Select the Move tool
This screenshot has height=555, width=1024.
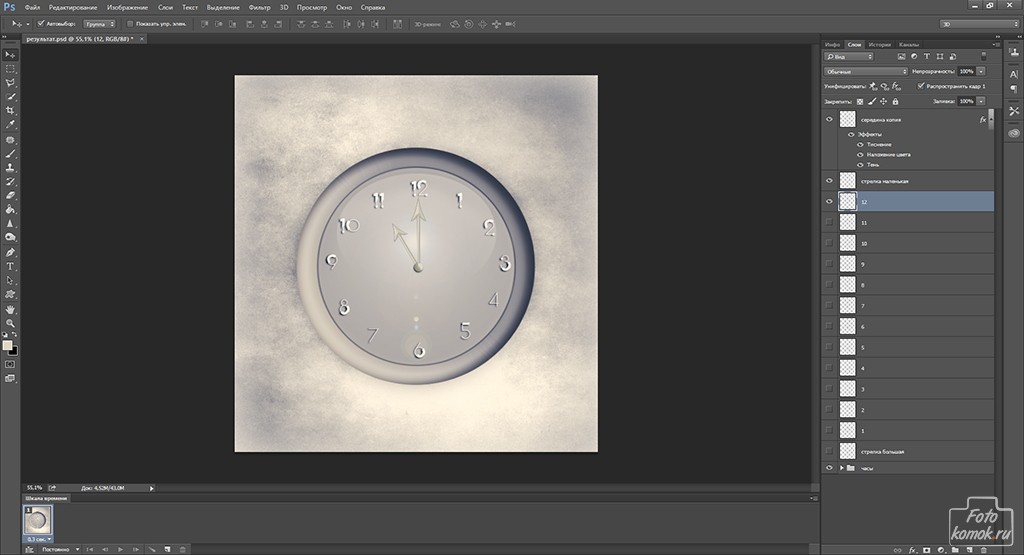pos(11,54)
